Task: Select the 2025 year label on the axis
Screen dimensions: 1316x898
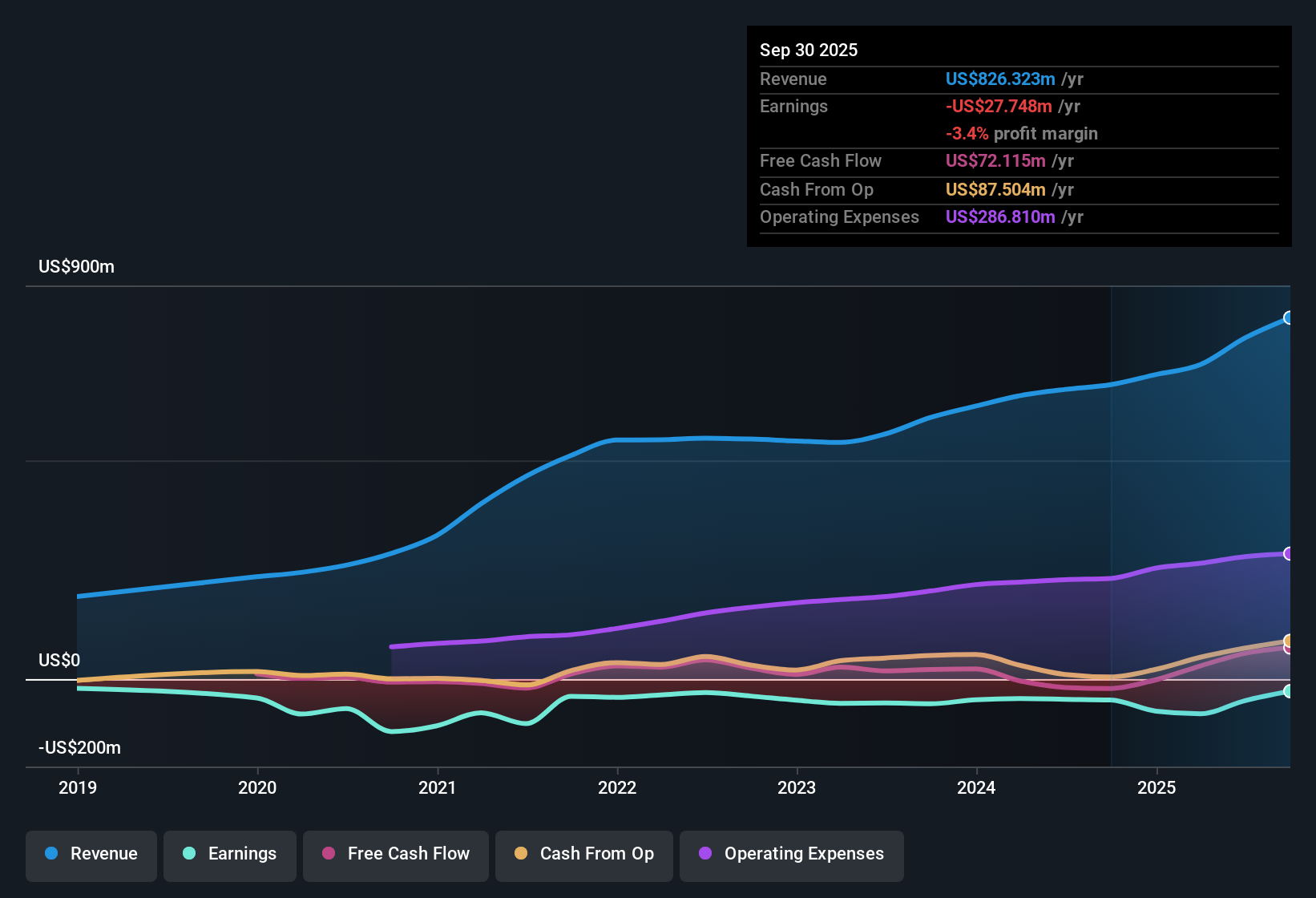Action: click(x=1156, y=788)
